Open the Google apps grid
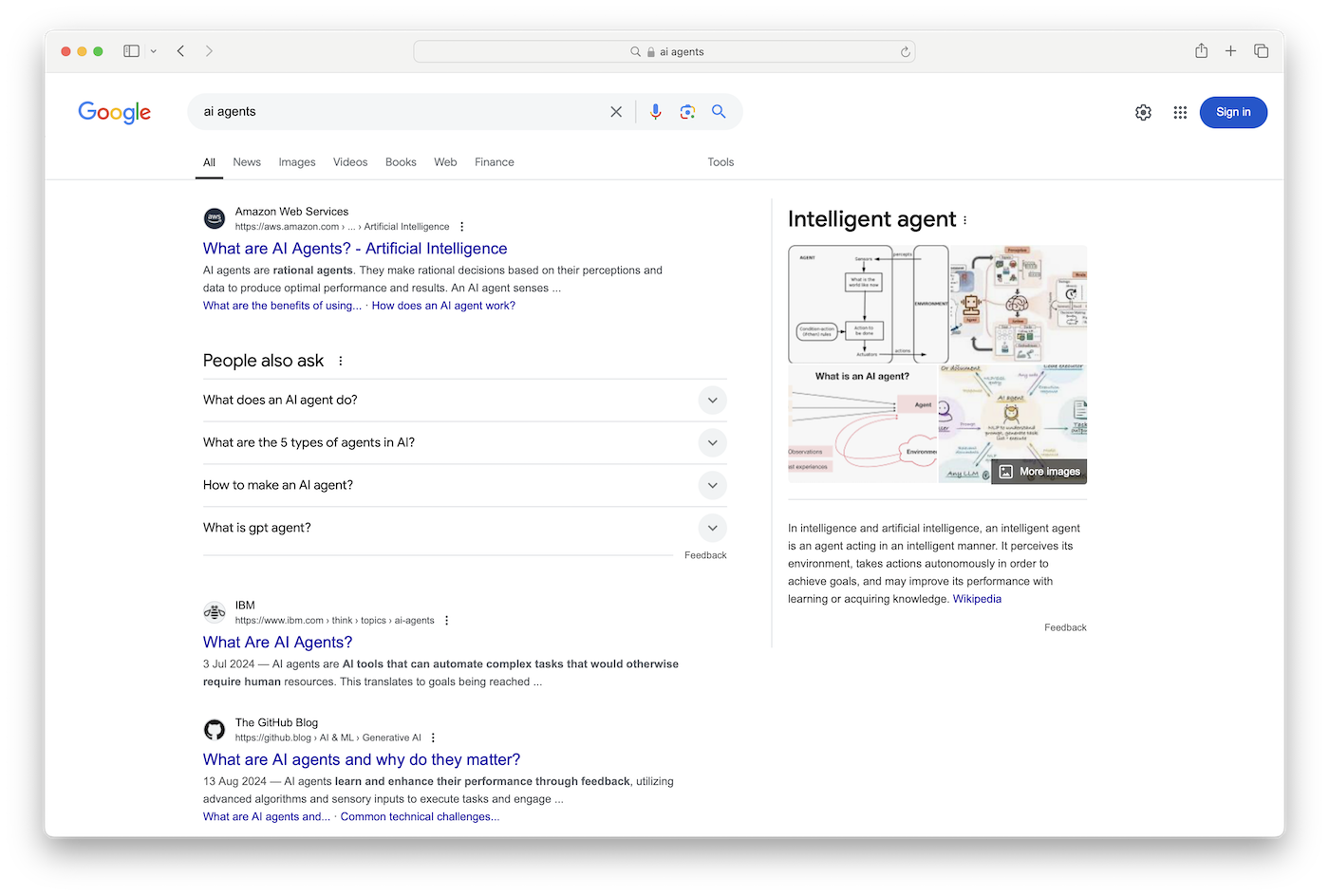The height and width of the screenshot is (896, 1329). pos(1180,113)
